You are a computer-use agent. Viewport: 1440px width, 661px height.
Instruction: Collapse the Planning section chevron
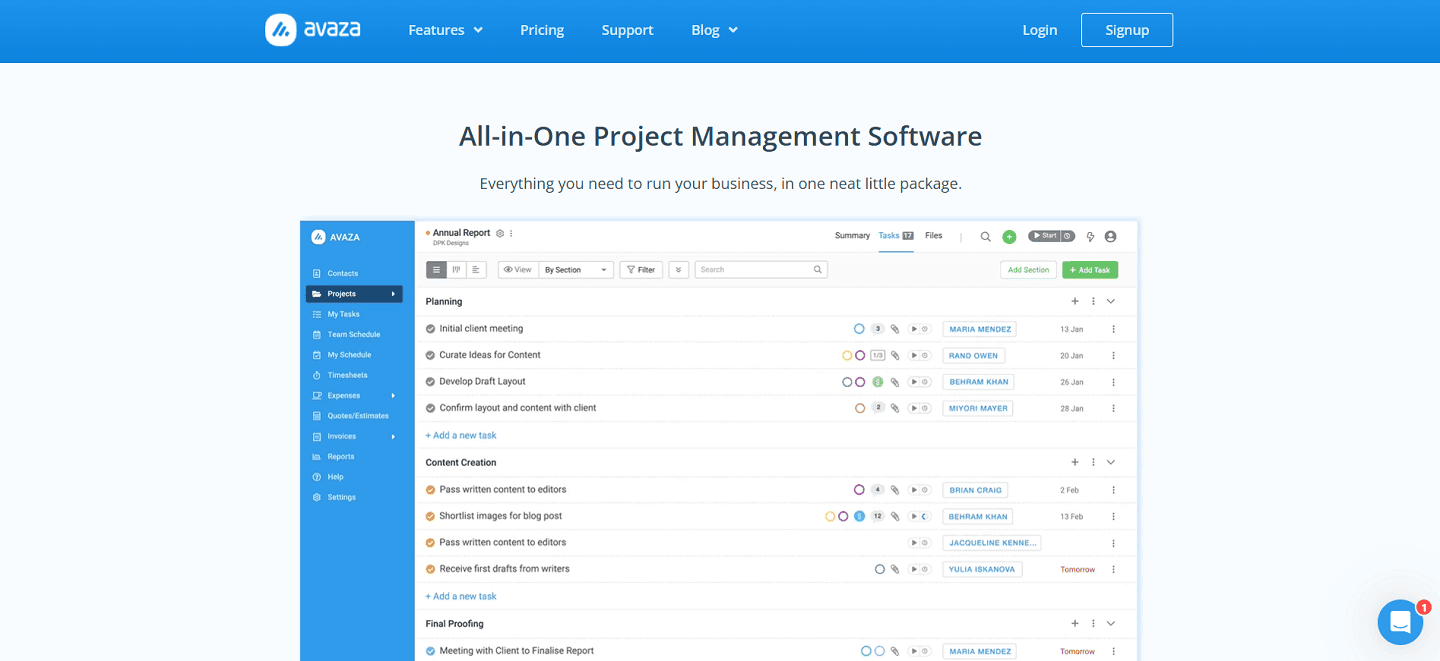(1110, 300)
